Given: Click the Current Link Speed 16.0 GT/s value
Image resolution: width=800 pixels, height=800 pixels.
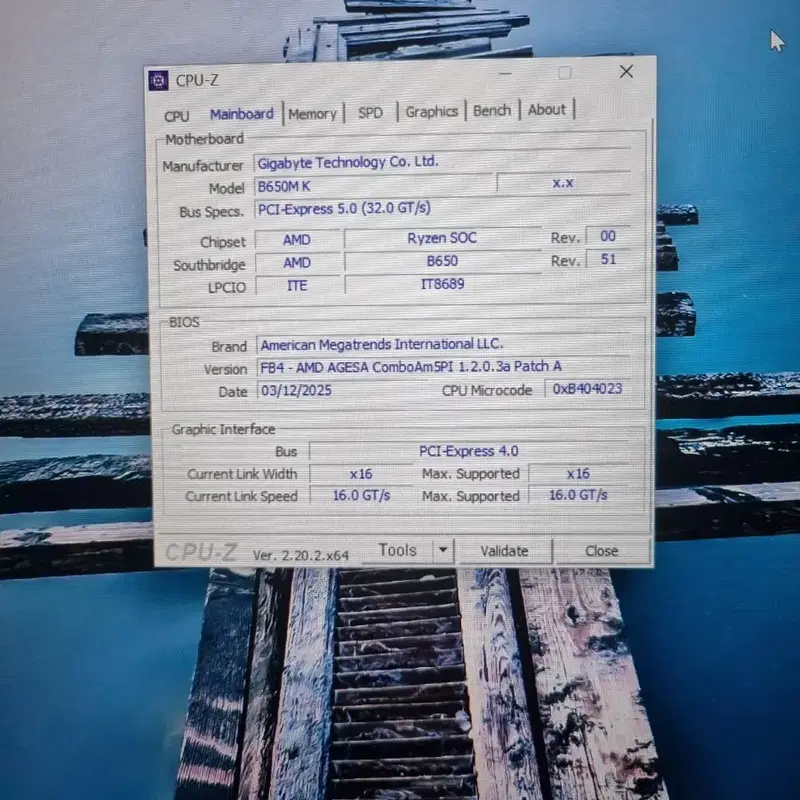Looking at the screenshot, I should (361, 495).
